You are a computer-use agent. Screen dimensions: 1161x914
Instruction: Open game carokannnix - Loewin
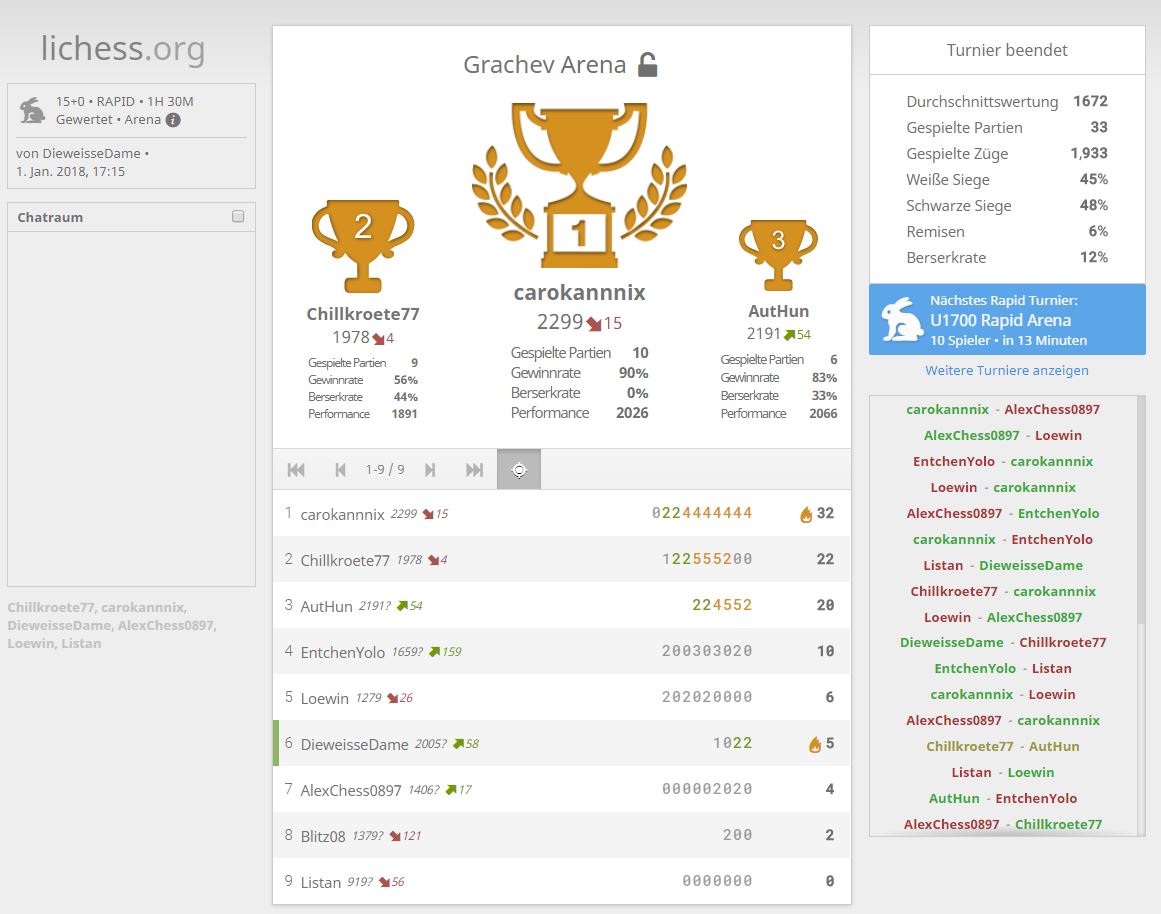coord(1003,694)
